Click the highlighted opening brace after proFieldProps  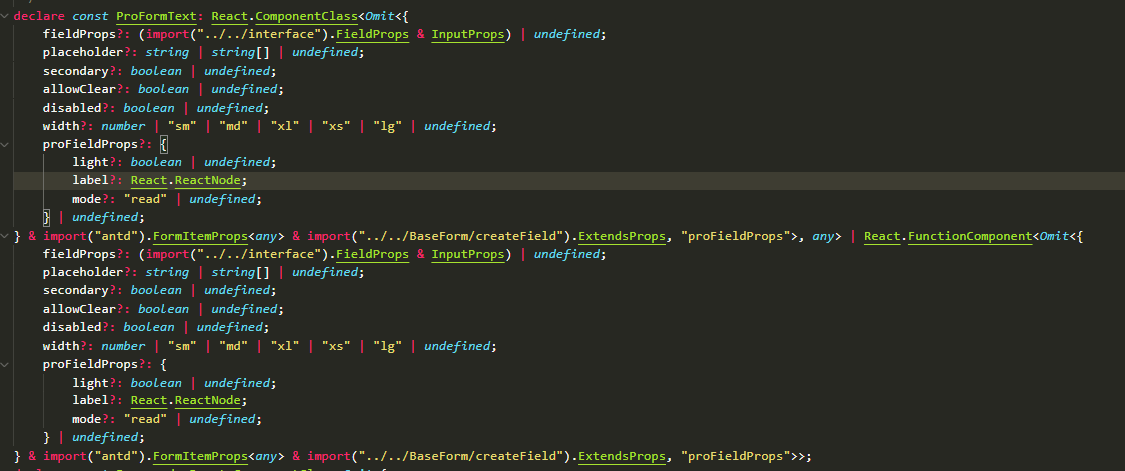164,144
